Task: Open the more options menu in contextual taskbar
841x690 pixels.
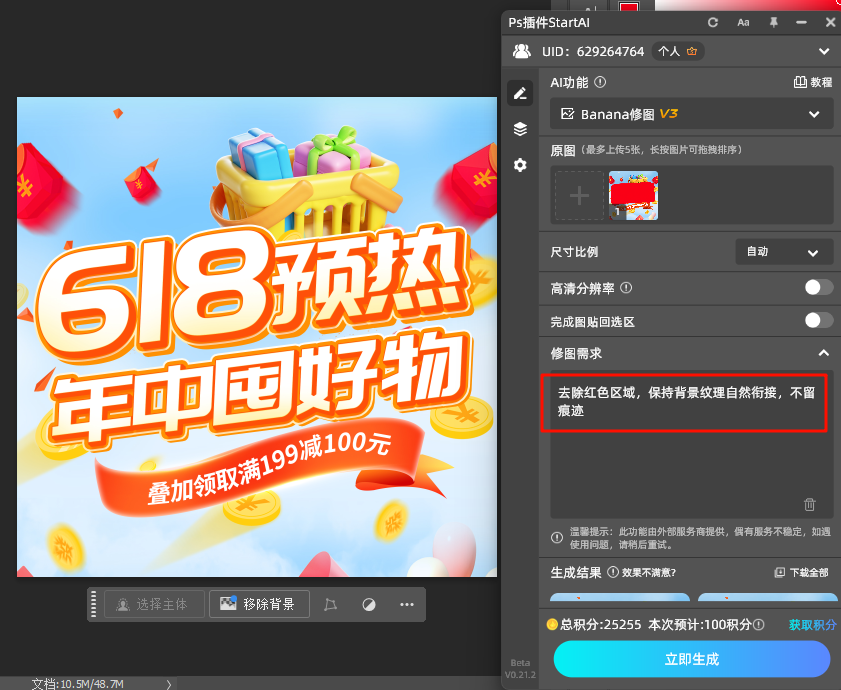Action: tap(404, 604)
